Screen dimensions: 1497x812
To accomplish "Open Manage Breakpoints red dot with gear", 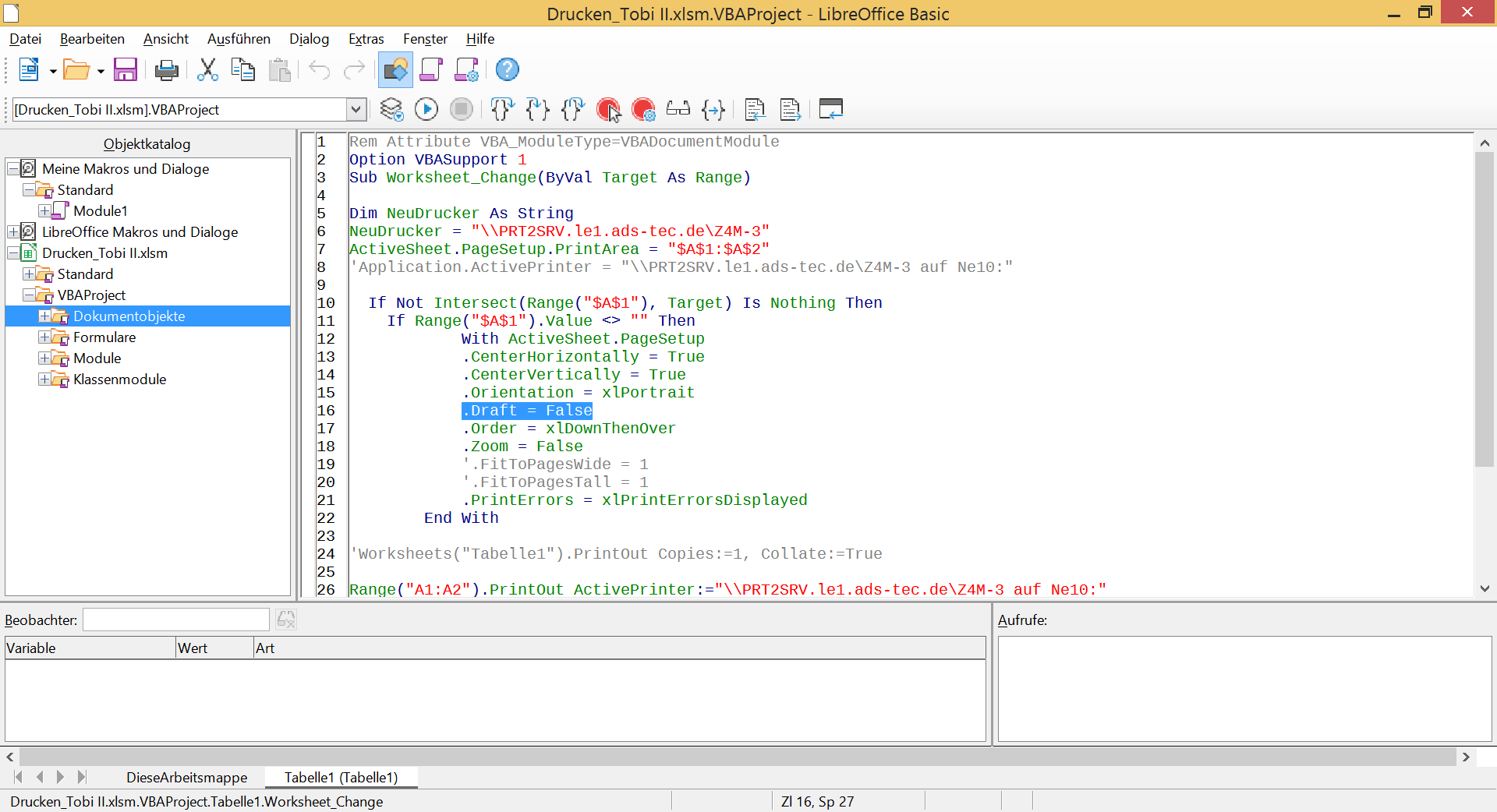I will (x=644, y=109).
